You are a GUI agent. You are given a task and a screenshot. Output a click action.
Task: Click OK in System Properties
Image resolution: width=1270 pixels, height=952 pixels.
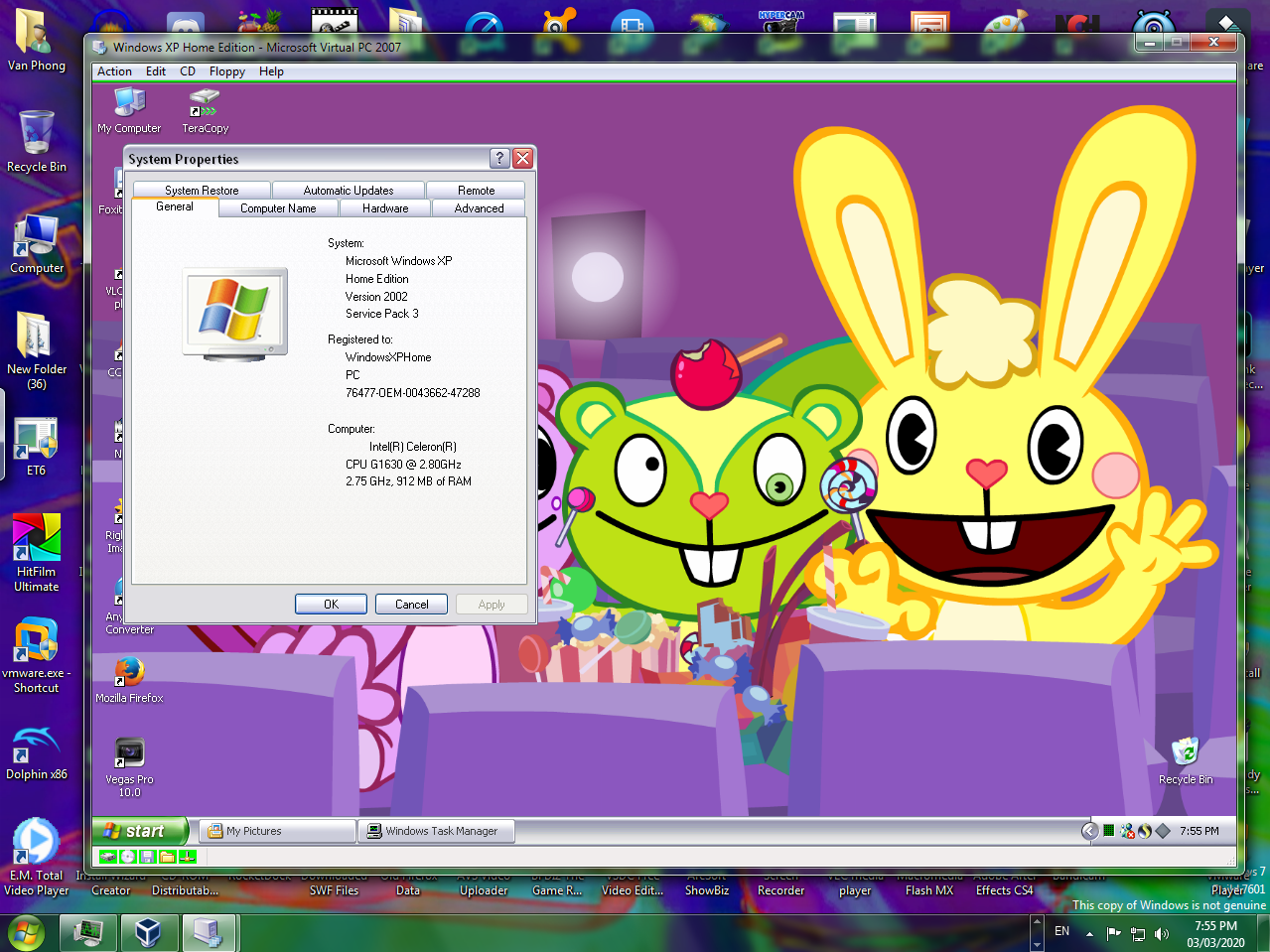pyautogui.click(x=332, y=604)
